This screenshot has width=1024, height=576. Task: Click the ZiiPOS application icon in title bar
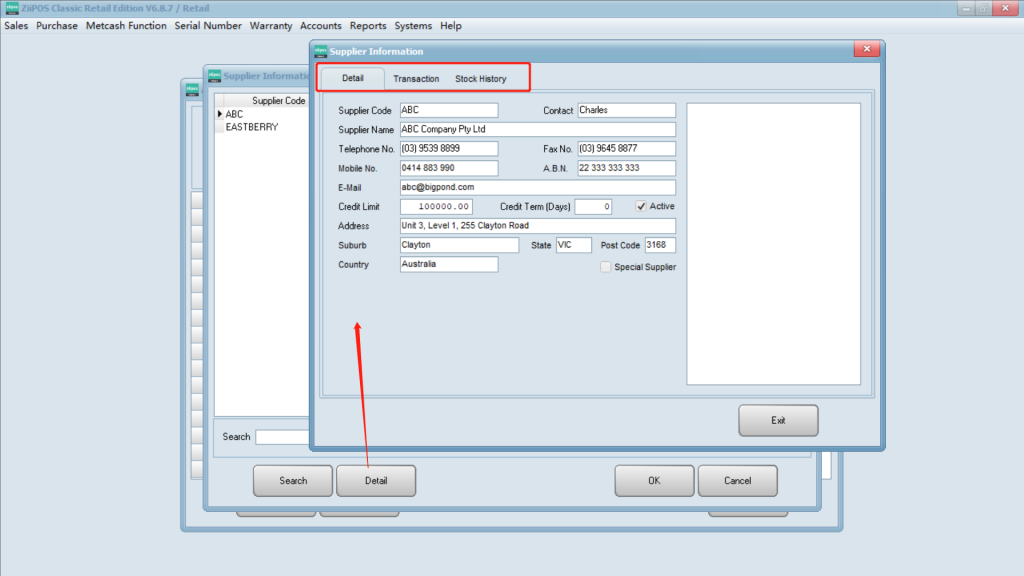[x=11, y=8]
